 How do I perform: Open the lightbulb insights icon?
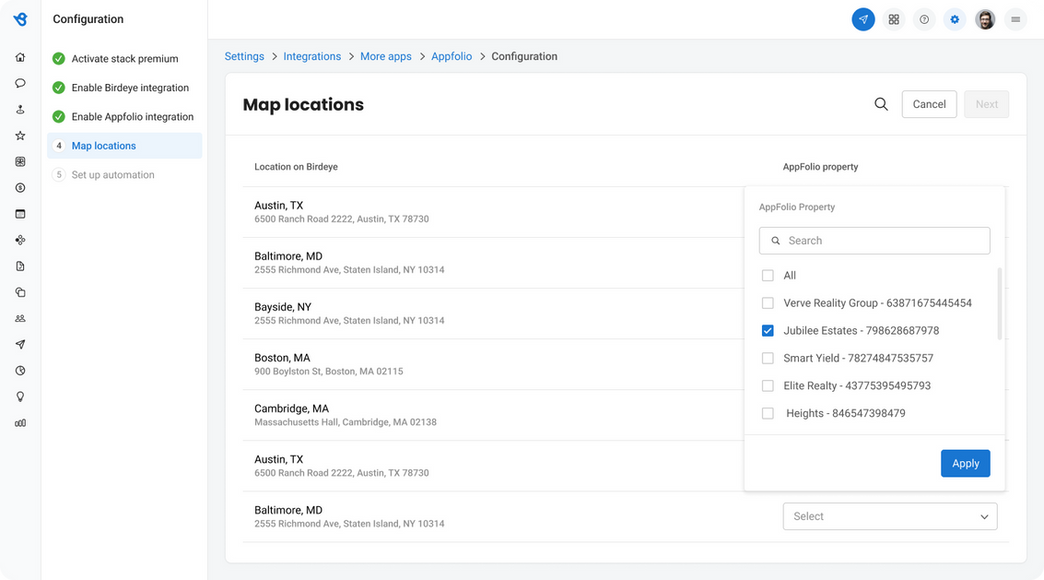point(20,397)
